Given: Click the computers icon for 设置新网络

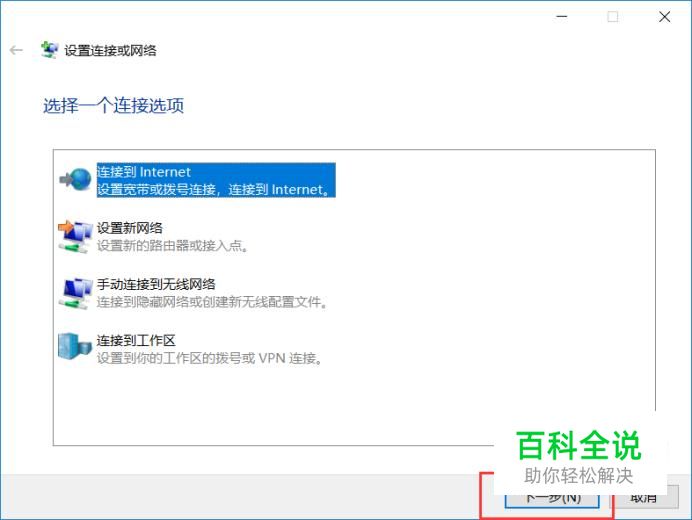Looking at the screenshot, I should 75,236.
